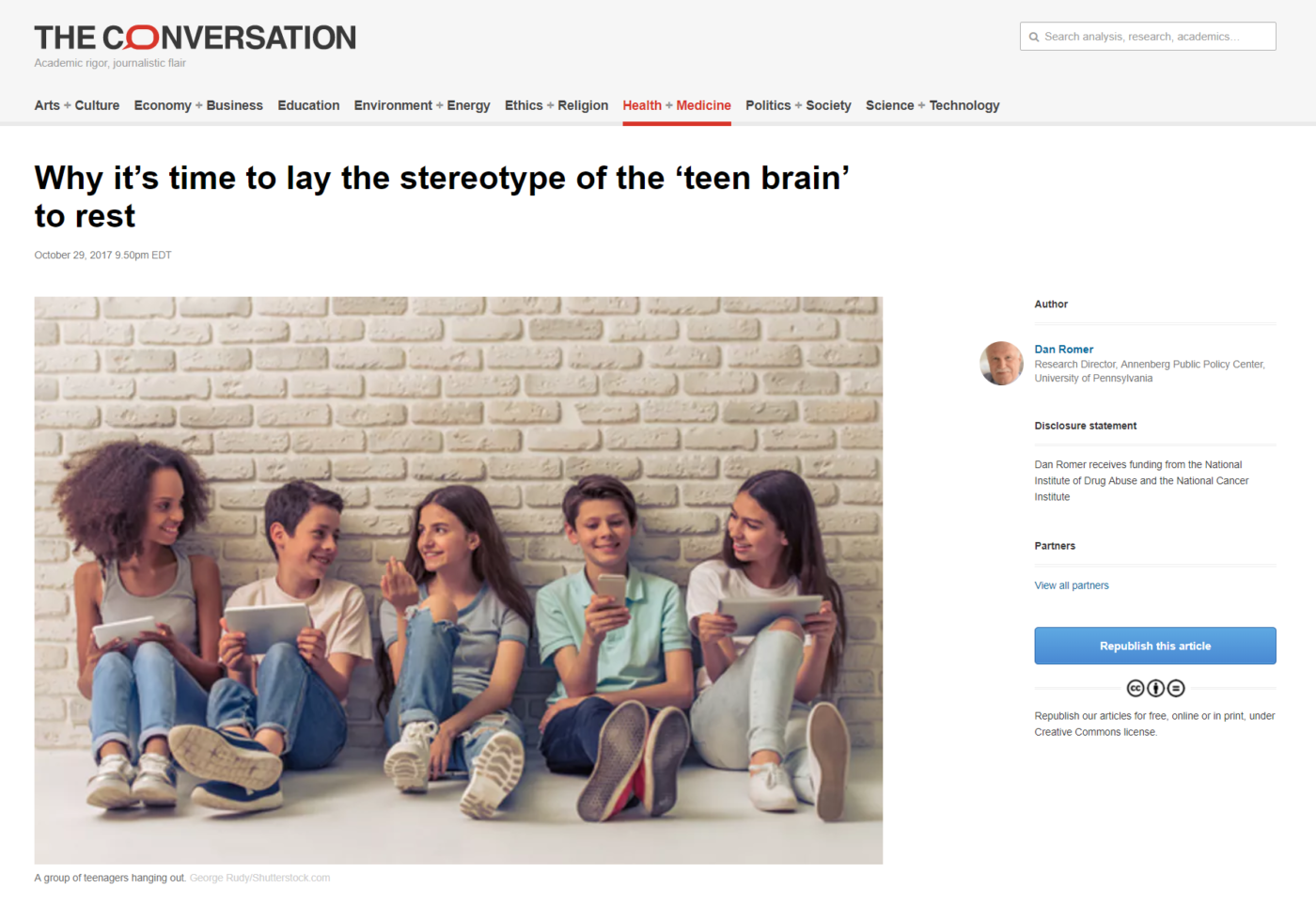Open the Environment + Energy section
The width and height of the screenshot is (1316, 904).
pos(421,105)
